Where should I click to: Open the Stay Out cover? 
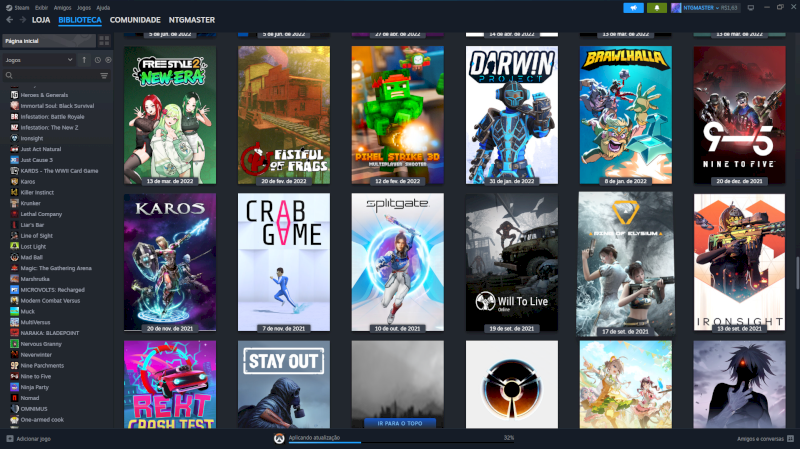pyautogui.click(x=284, y=384)
